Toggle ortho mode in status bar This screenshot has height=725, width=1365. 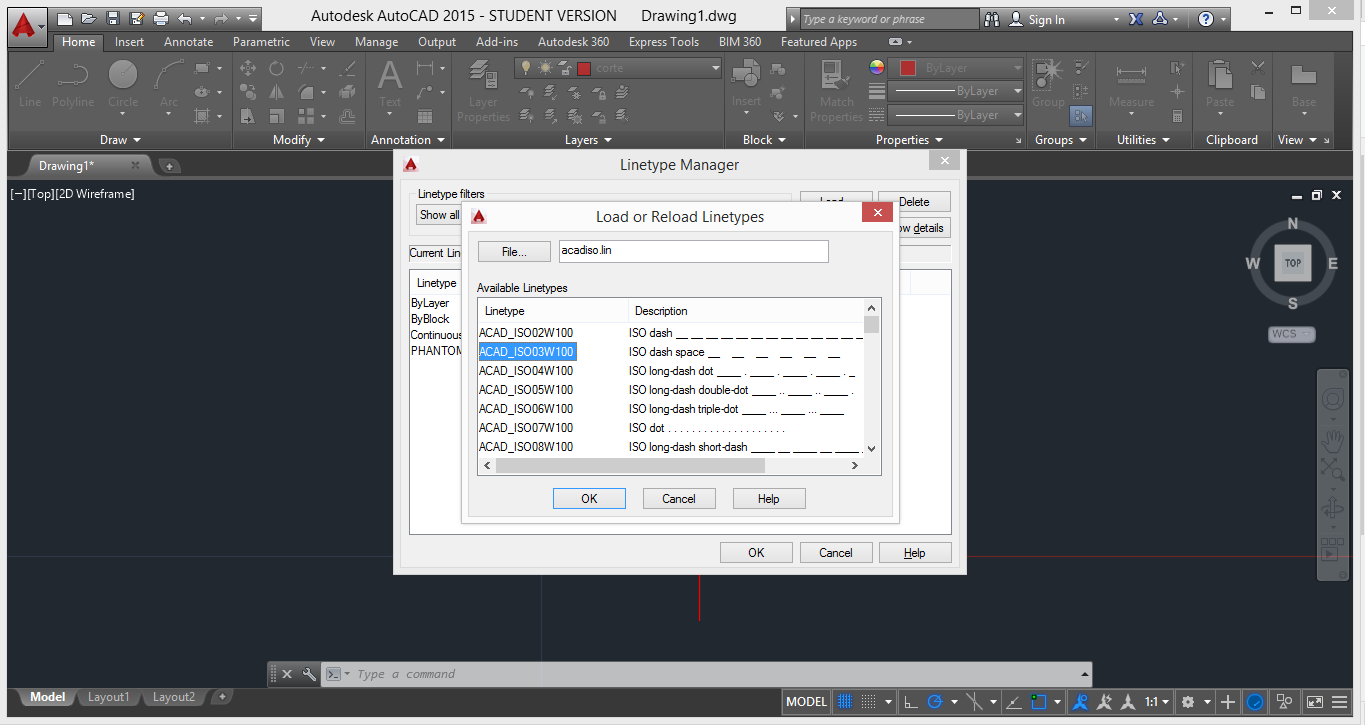pos(911,702)
